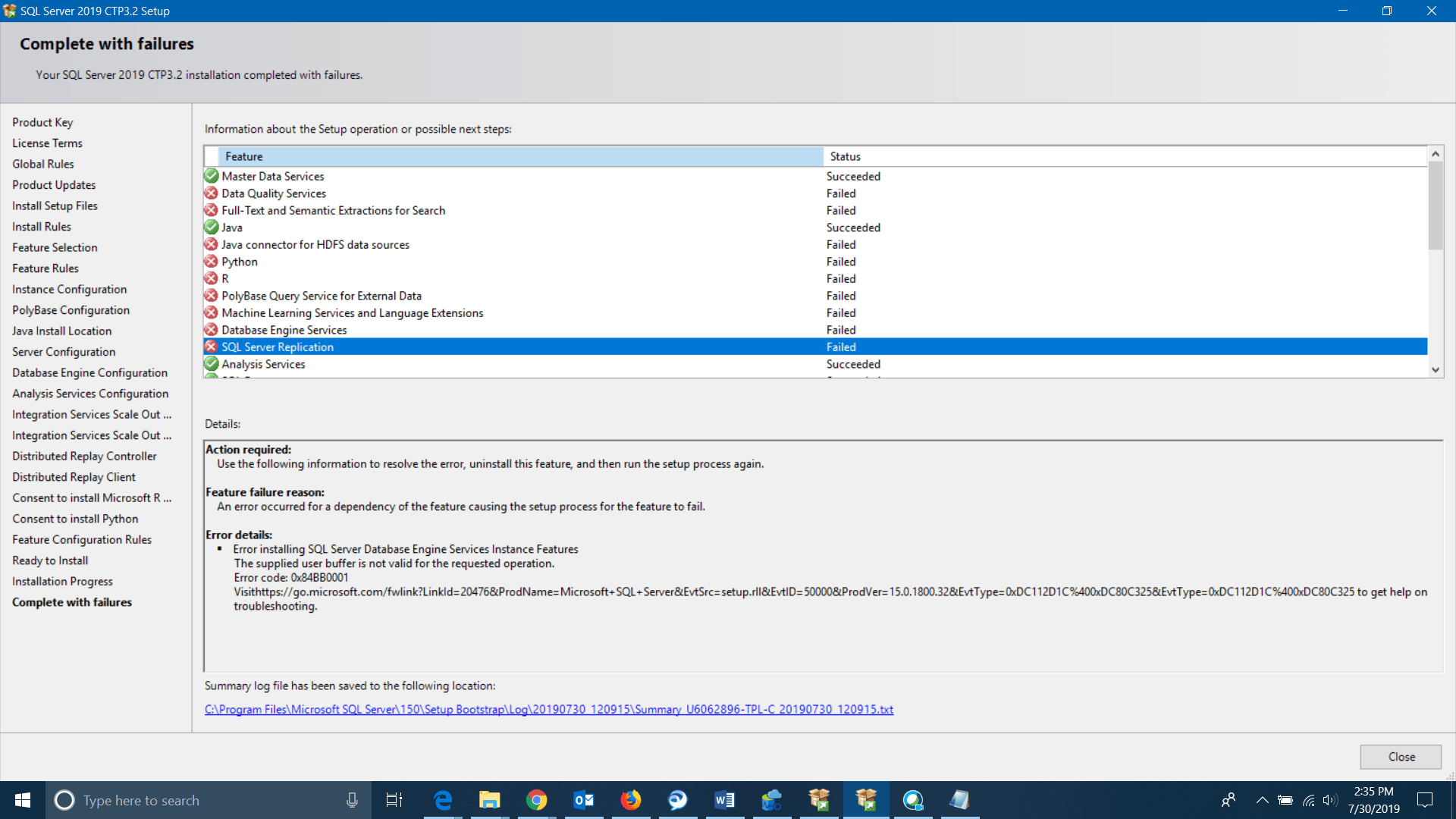Click failed icon next to Full-Text and Semantic Extractions

click(x=211, y=210)
